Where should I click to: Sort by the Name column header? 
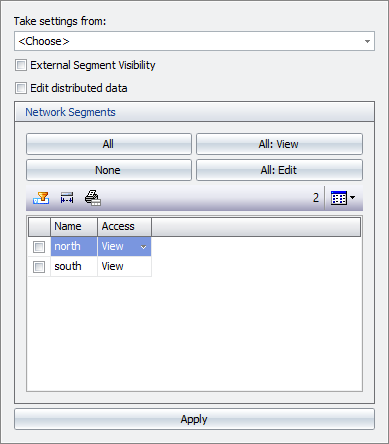[74, 227]
